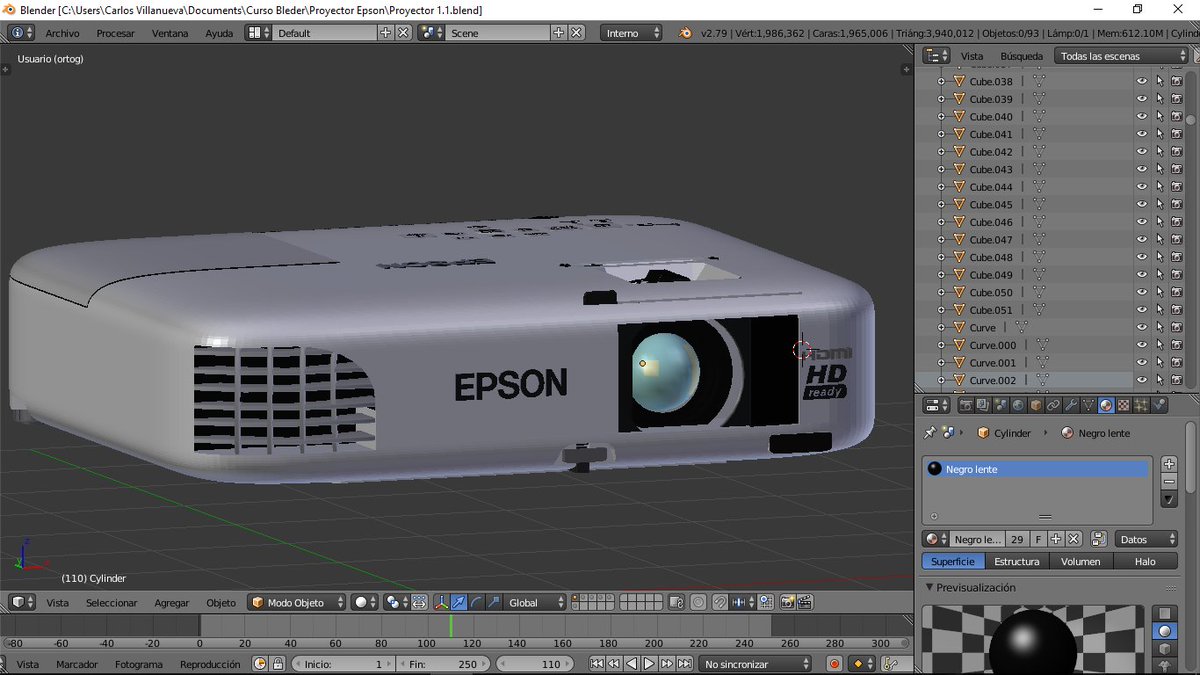Open the Texture properties tab (checker icon)

point(1124,405)
